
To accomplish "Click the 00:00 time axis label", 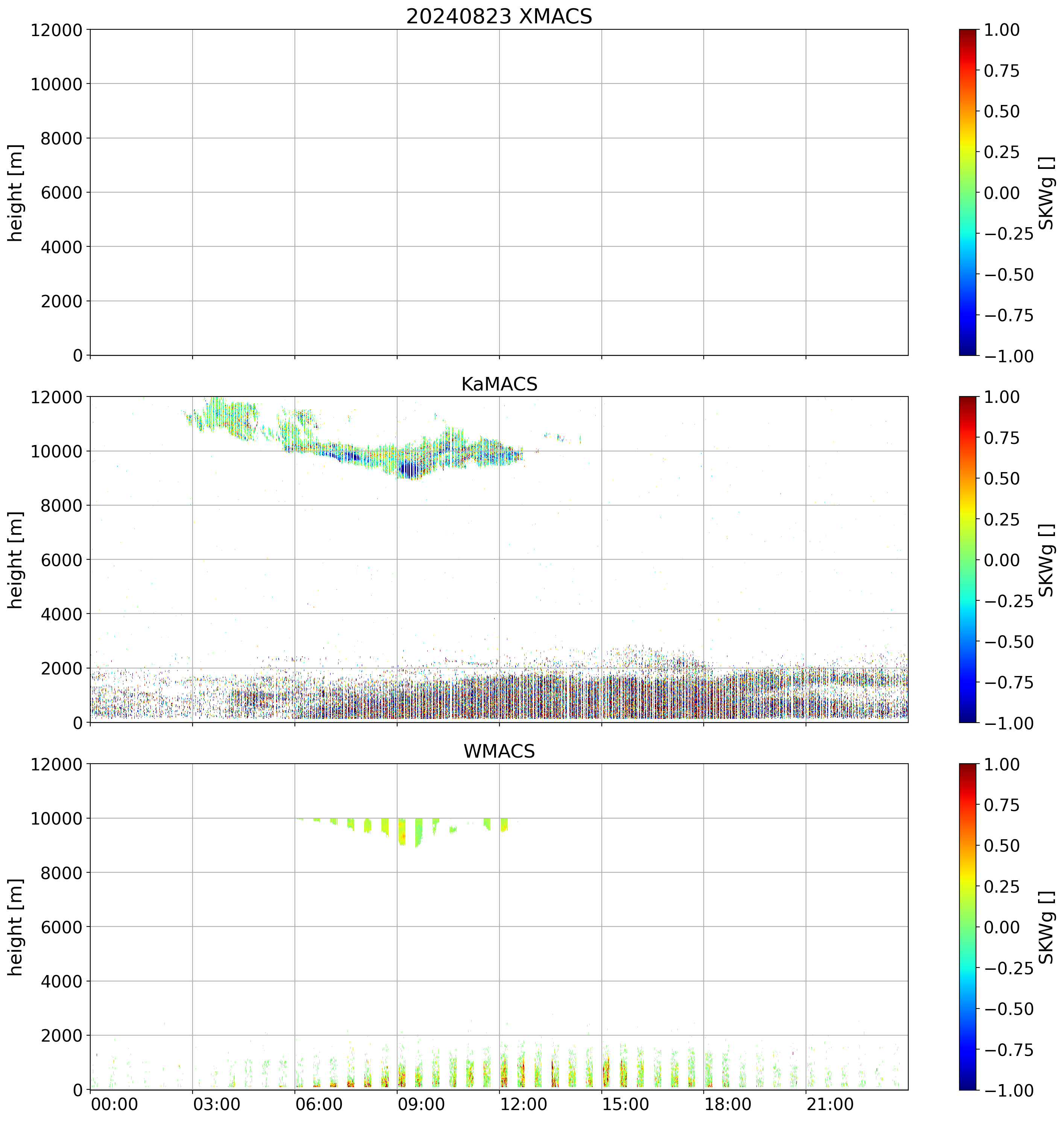I will click(114, 1104).
